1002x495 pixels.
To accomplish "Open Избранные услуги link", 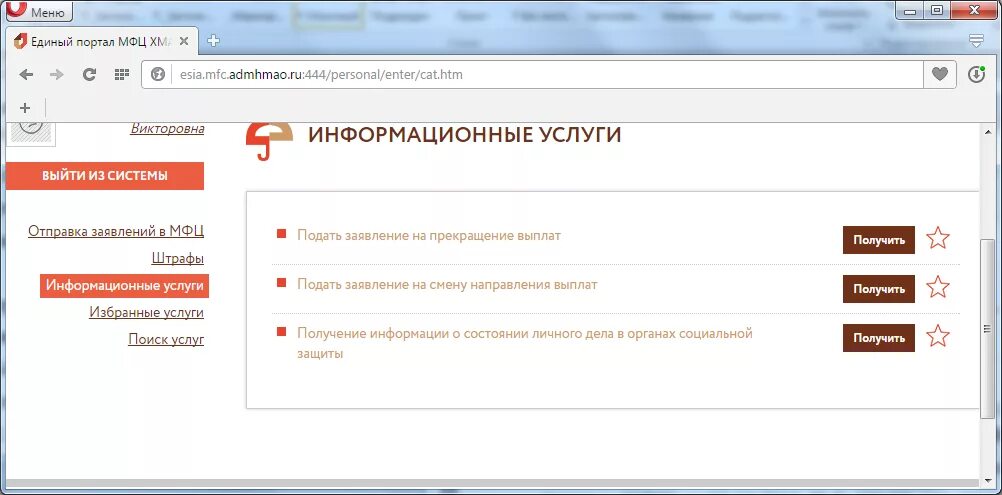I will 146,312.
